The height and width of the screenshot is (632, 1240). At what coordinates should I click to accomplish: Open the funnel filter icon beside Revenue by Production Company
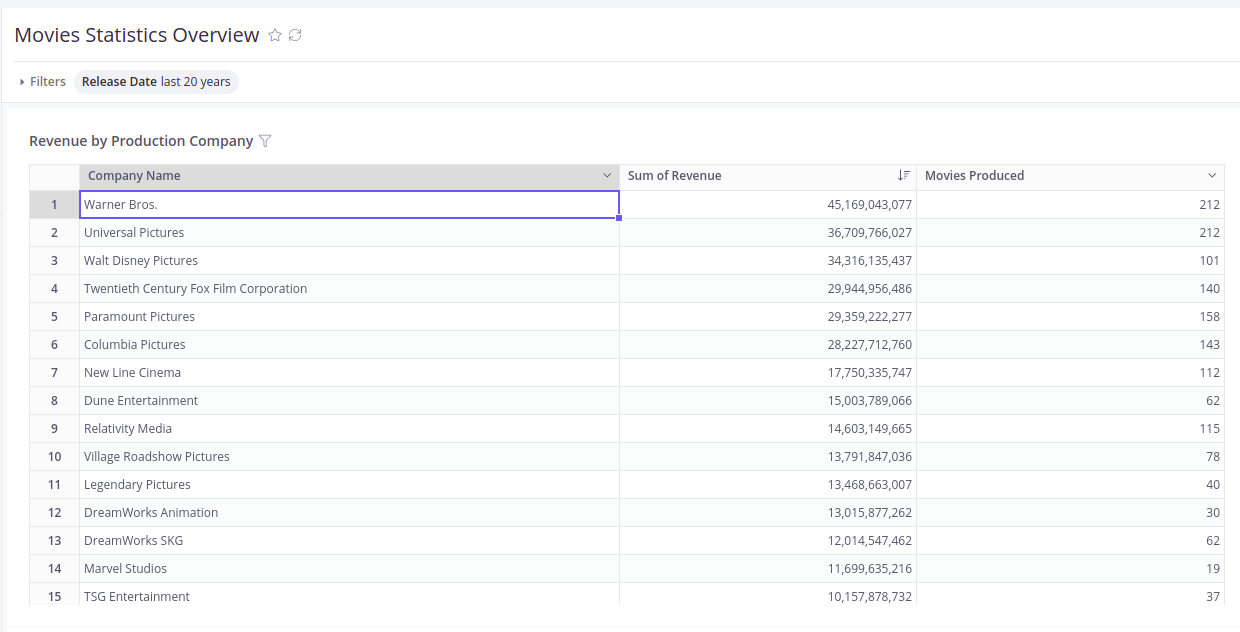click(265, 141)
